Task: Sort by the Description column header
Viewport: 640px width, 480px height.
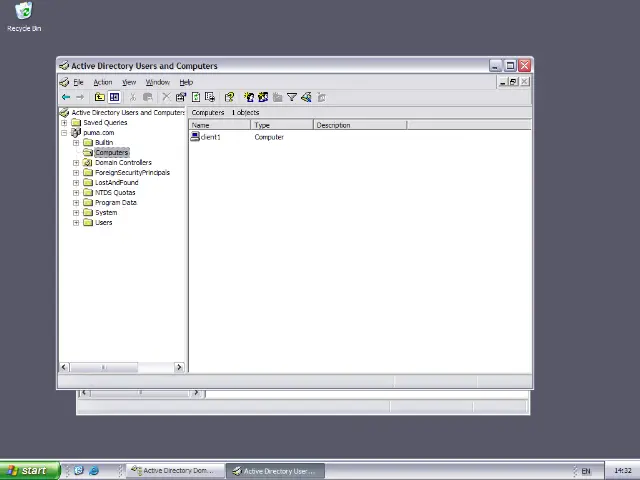Action: pos(360,125)
